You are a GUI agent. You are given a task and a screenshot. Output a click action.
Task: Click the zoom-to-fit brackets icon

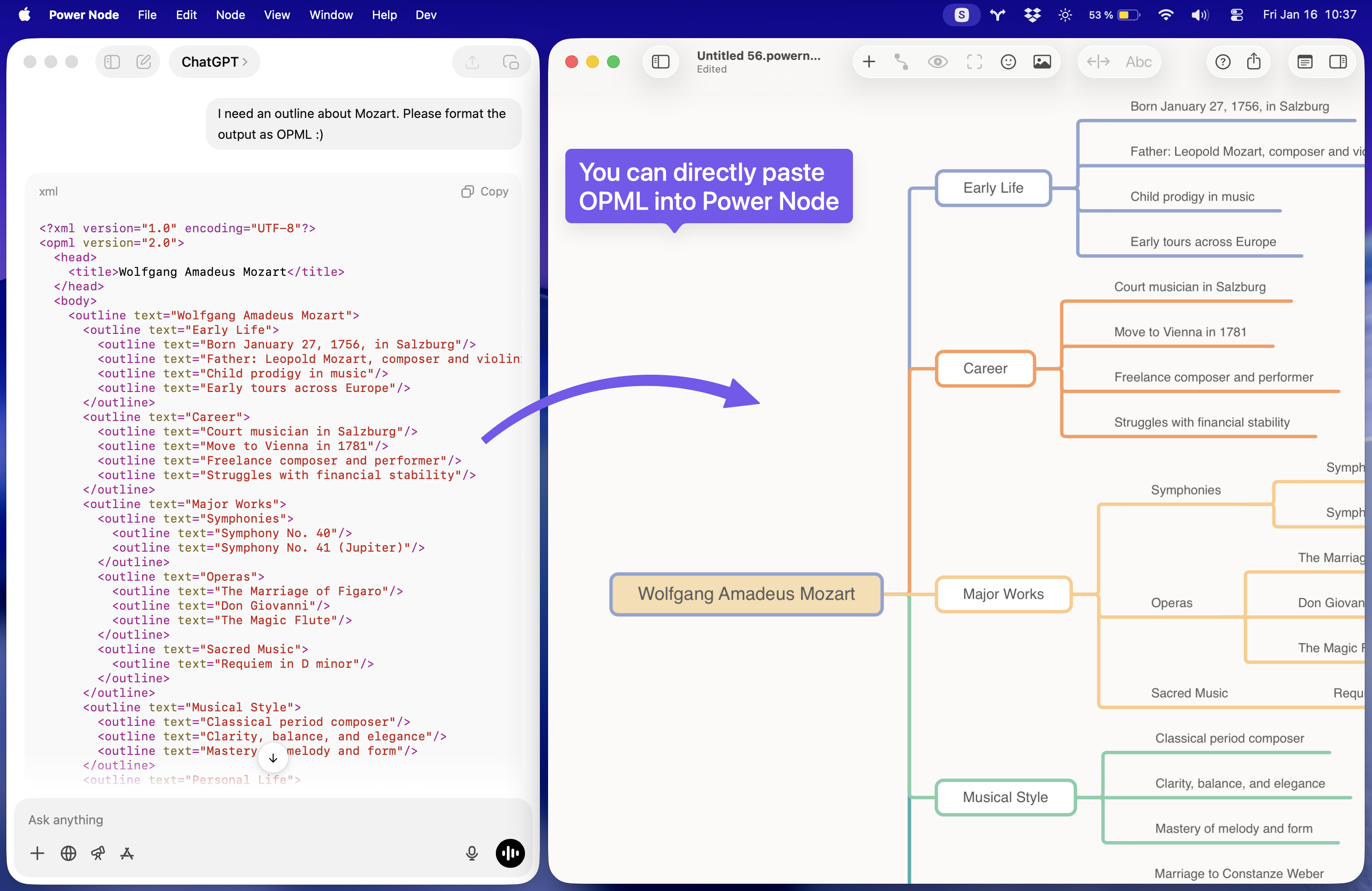click(974, 62)
